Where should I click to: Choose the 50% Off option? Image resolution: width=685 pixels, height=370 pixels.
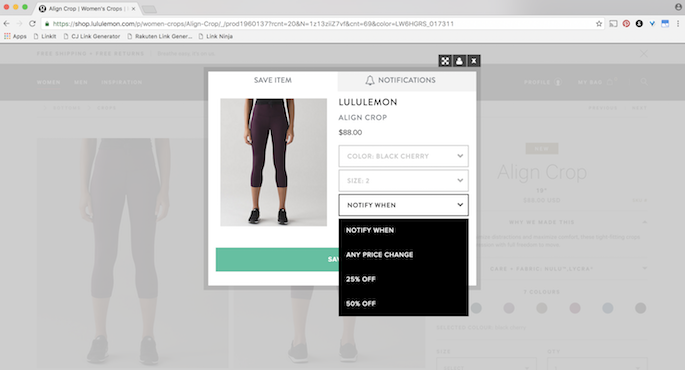point(403,303)
